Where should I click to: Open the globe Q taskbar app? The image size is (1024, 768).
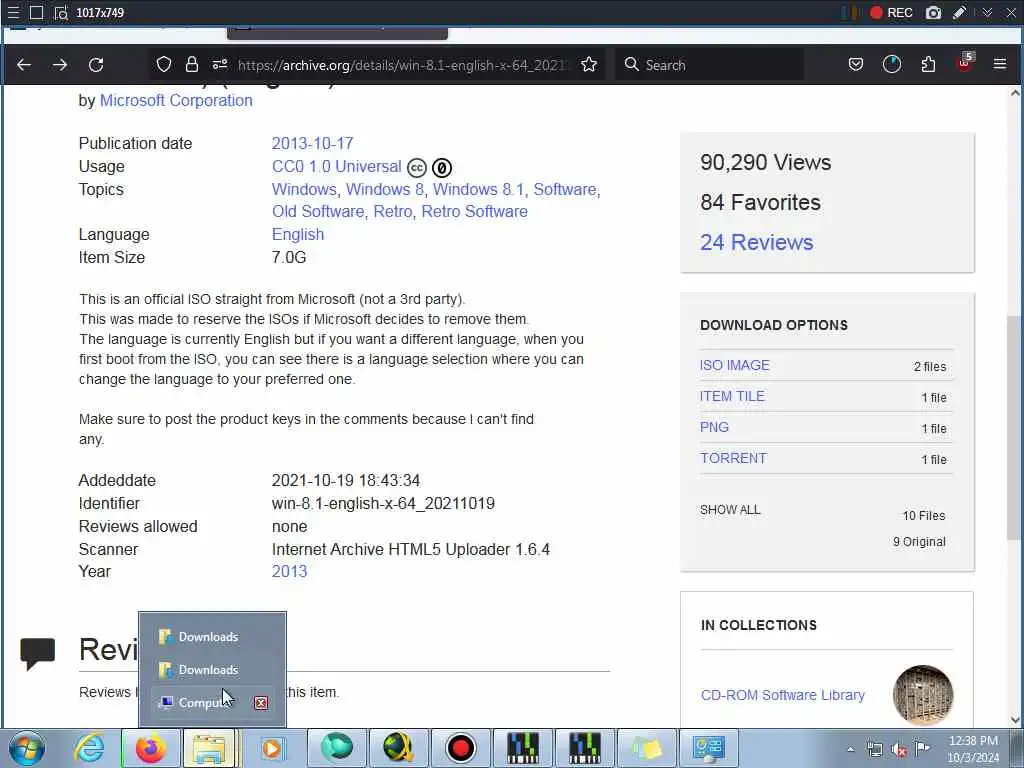(x=398, y=748)
